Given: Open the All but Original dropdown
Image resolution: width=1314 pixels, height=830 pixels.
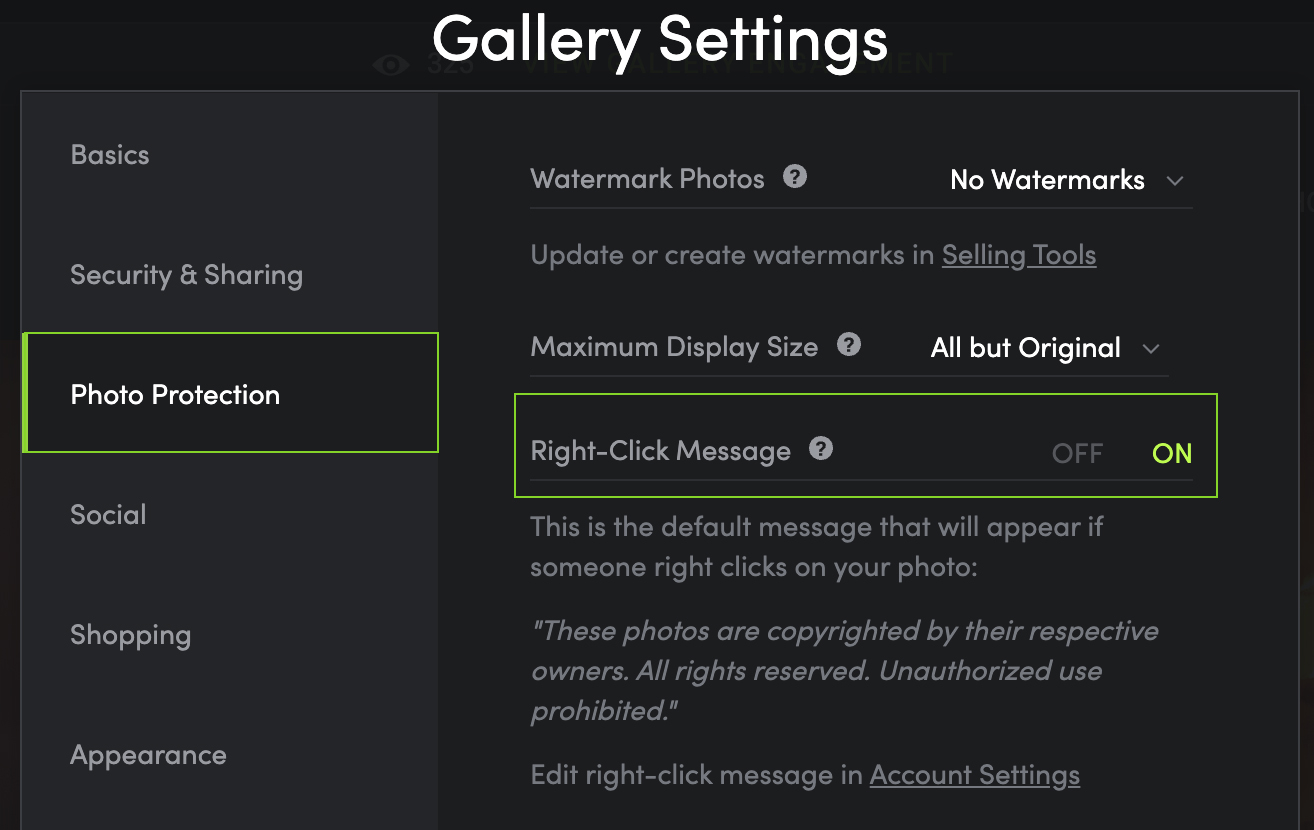Looking at the screenshot, I should 1045,348.
